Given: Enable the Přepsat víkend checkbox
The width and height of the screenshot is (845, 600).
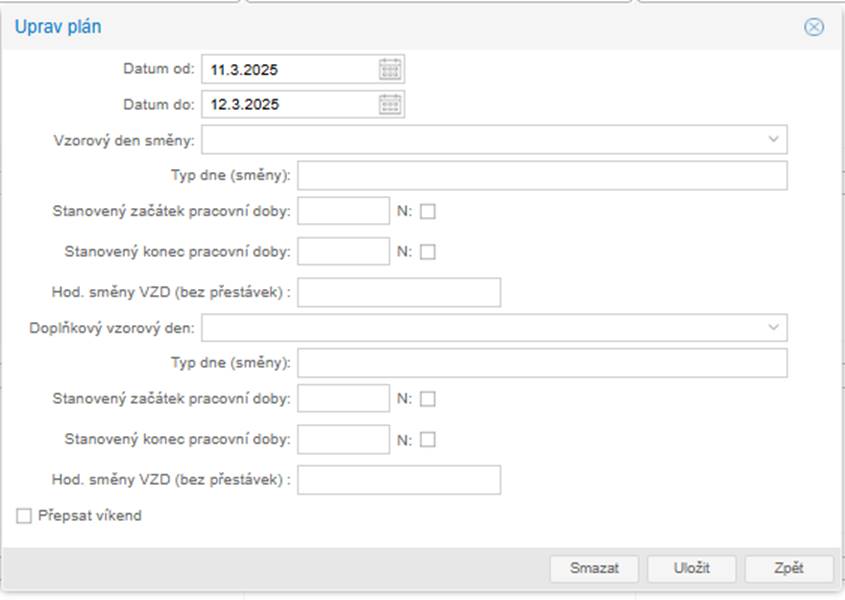Looking at the screenshot, I should coord(24,516).
